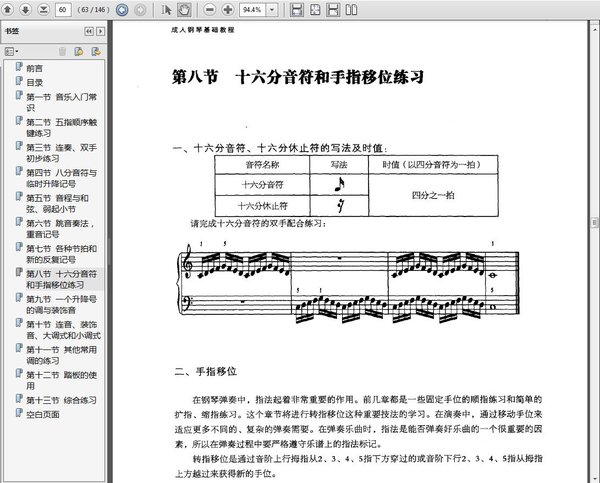
Task: Click the new bookmark icon
Action: [79, 51]
